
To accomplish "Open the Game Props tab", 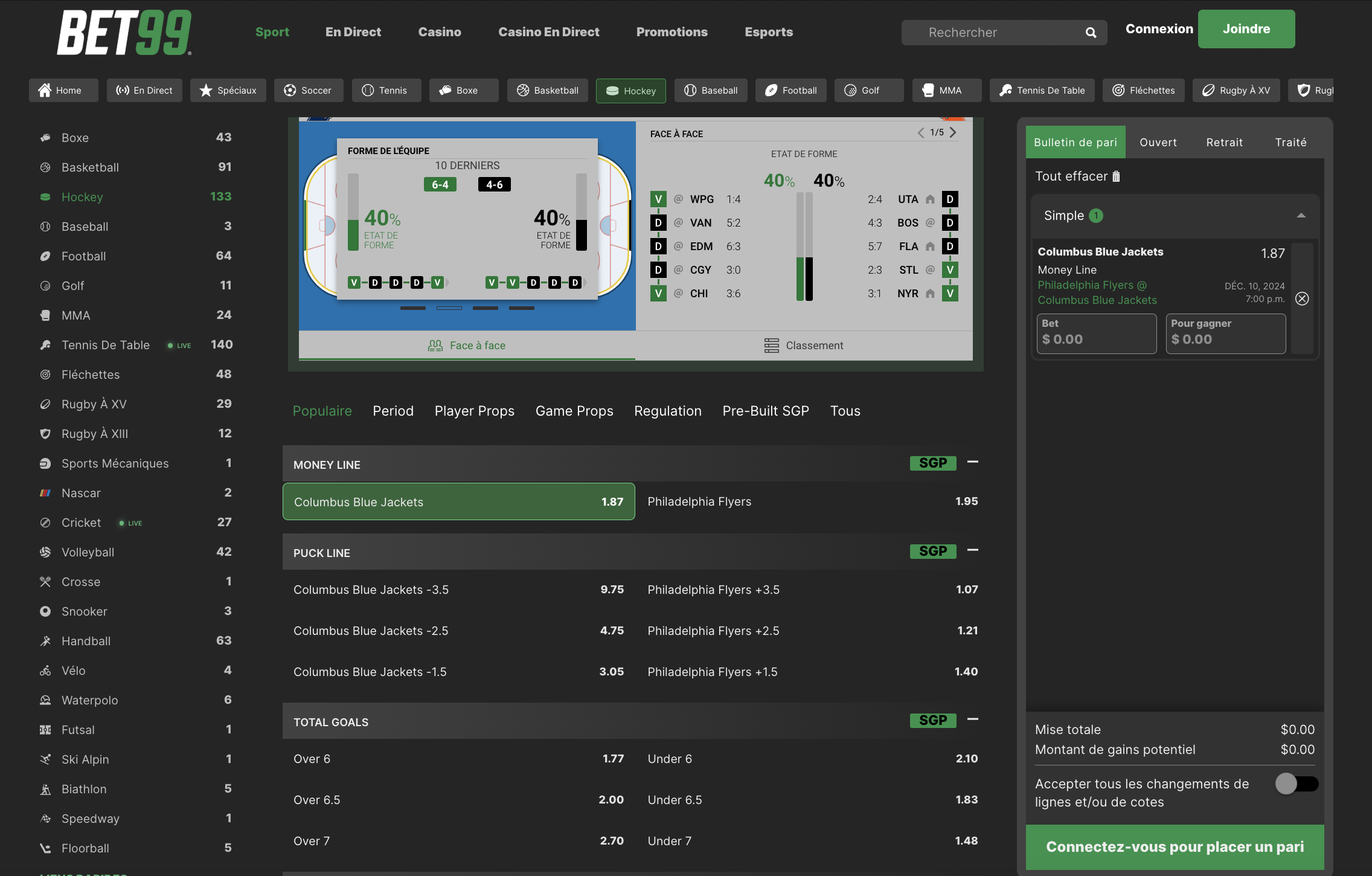I will pyautogui.click(x=574, y=411).
